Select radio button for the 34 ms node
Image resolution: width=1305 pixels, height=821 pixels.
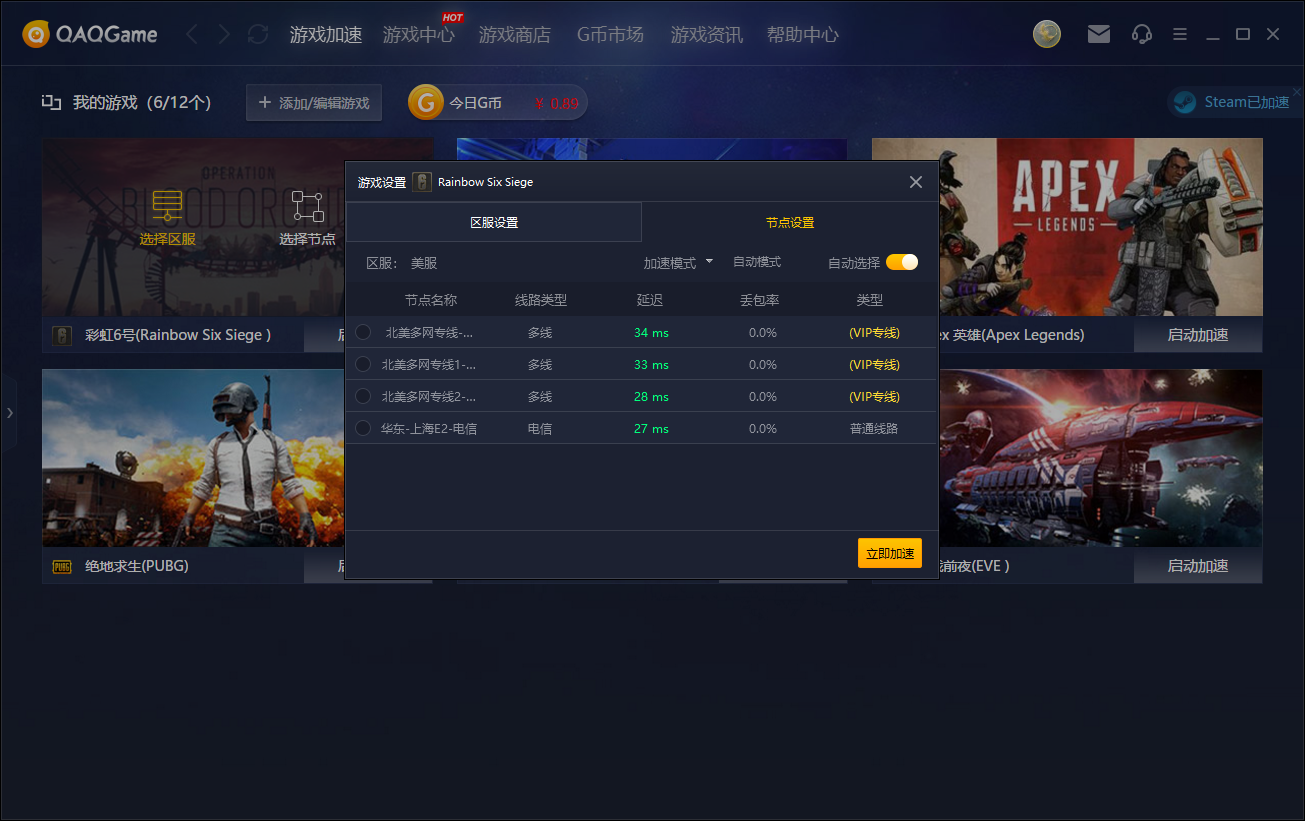point(363,332)
